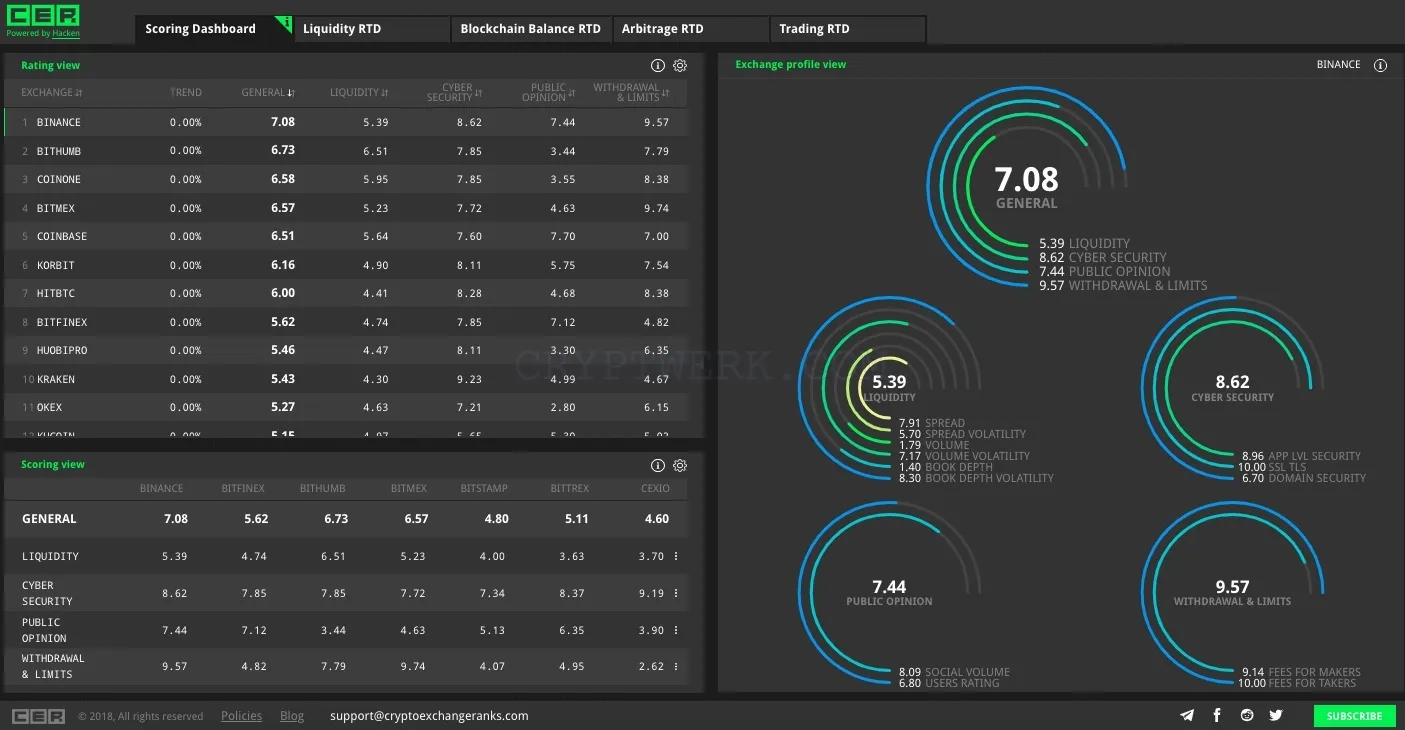Open the Telegram icon in footer
The image size is (1405, 730).
[1187, 715]
